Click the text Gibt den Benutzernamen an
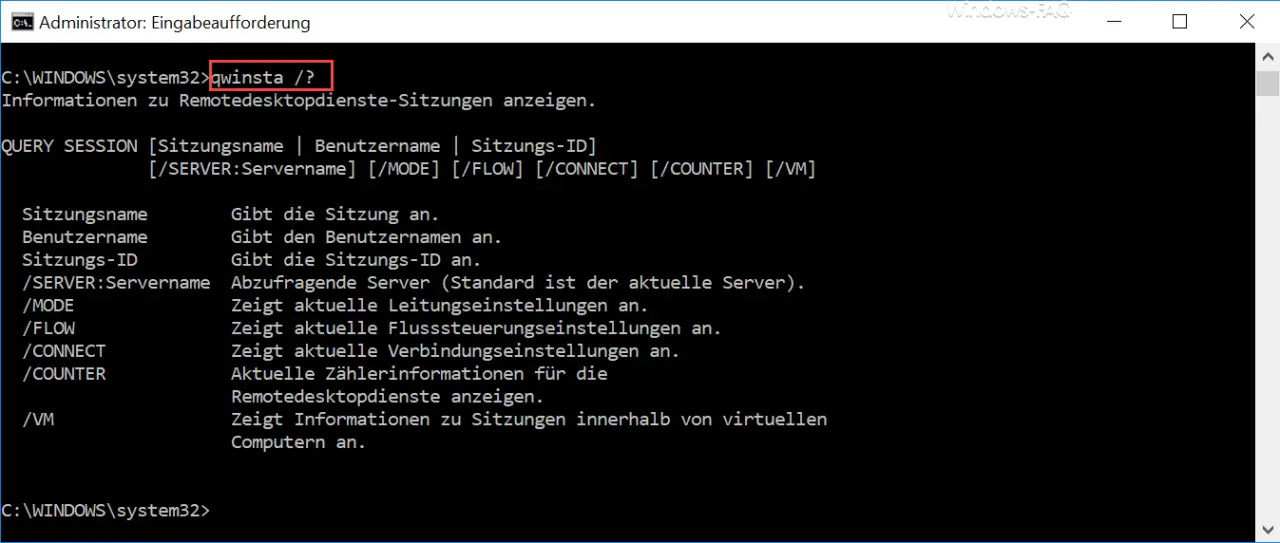Viewport: 1280px width, 543px height. click(x=366, y=237)
